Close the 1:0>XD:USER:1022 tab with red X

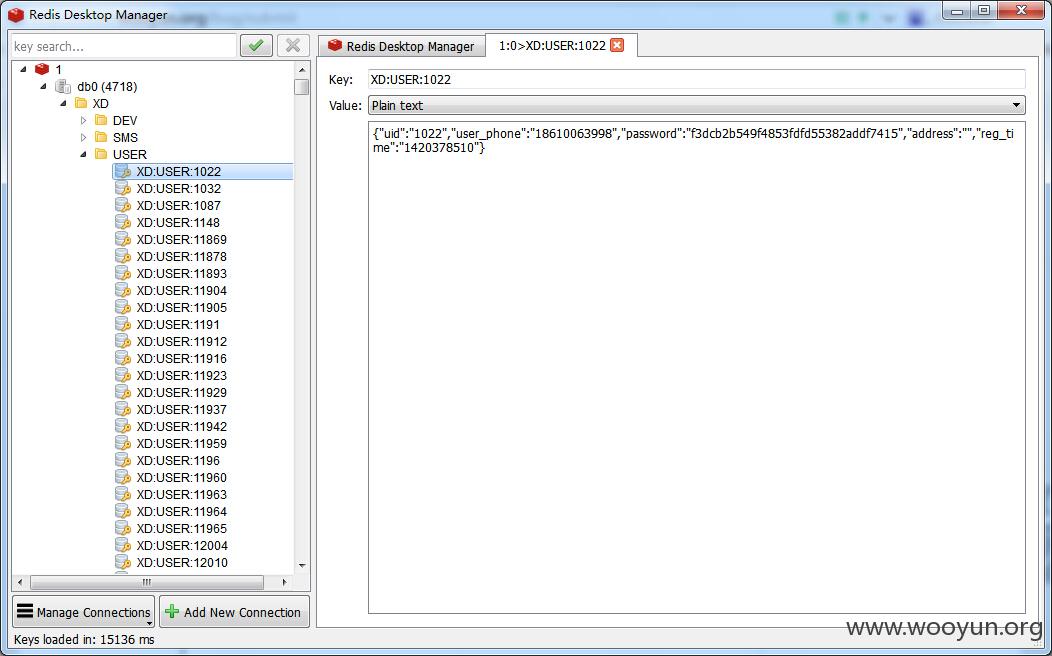tap(617, 45)
